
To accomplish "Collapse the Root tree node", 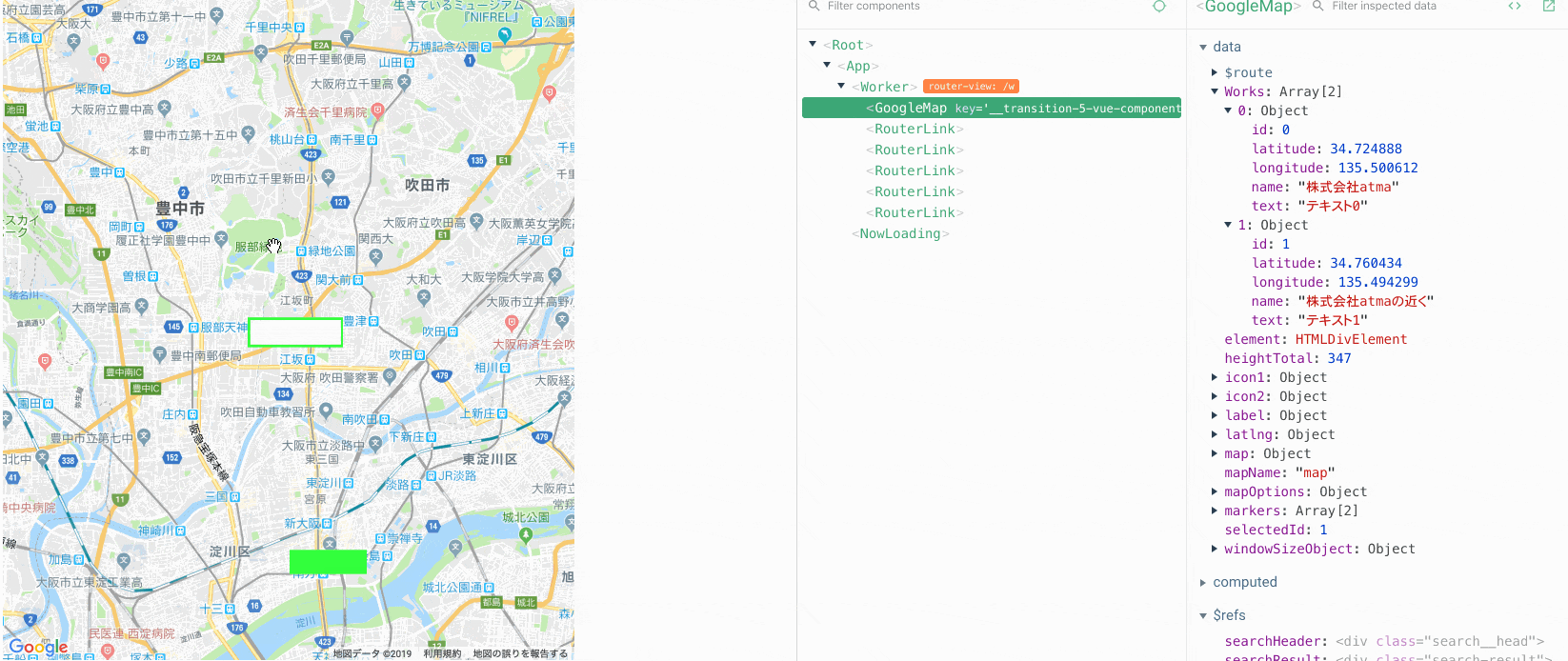I will click(x=813, y=44).
